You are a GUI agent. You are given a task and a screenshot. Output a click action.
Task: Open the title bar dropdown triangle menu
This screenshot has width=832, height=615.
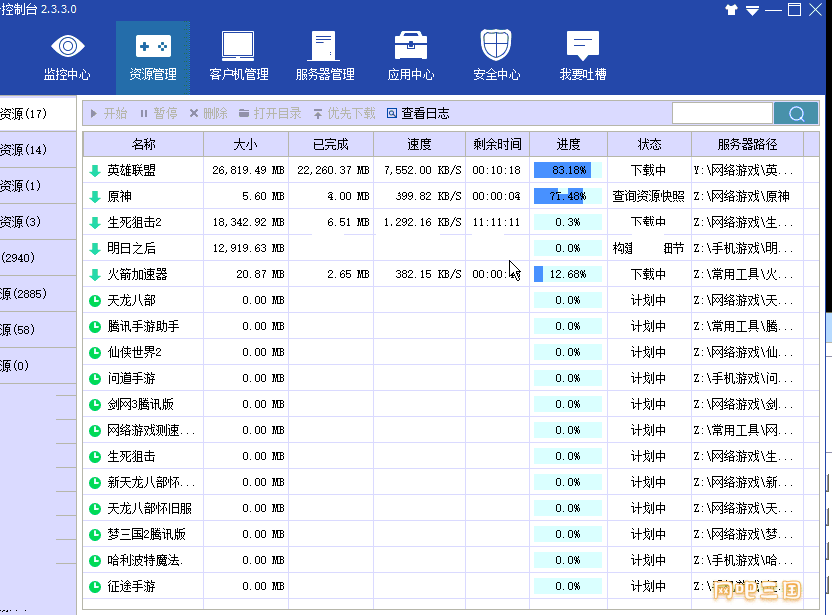pos(752,11)
